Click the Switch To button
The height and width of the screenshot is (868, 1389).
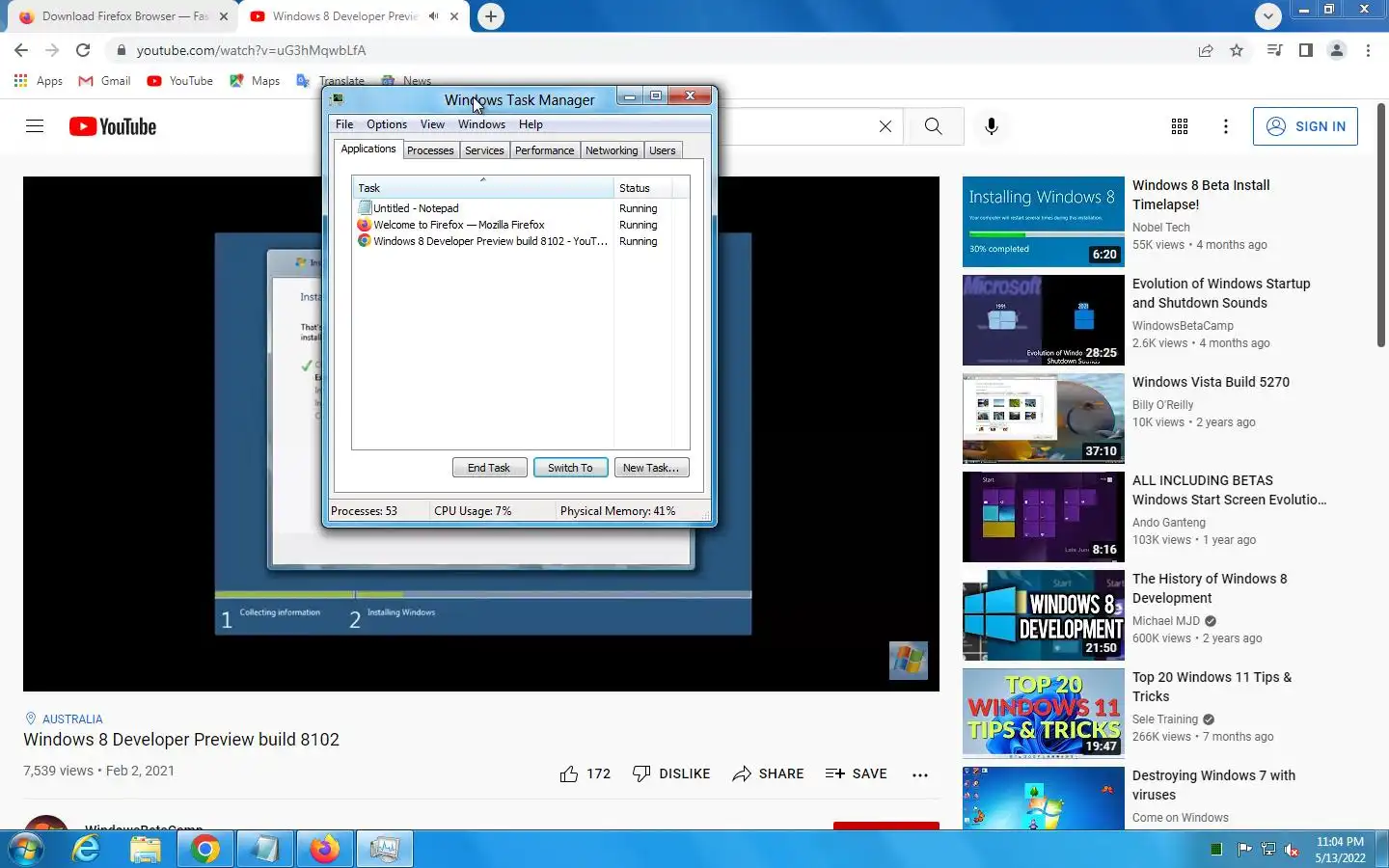point(570,468)
